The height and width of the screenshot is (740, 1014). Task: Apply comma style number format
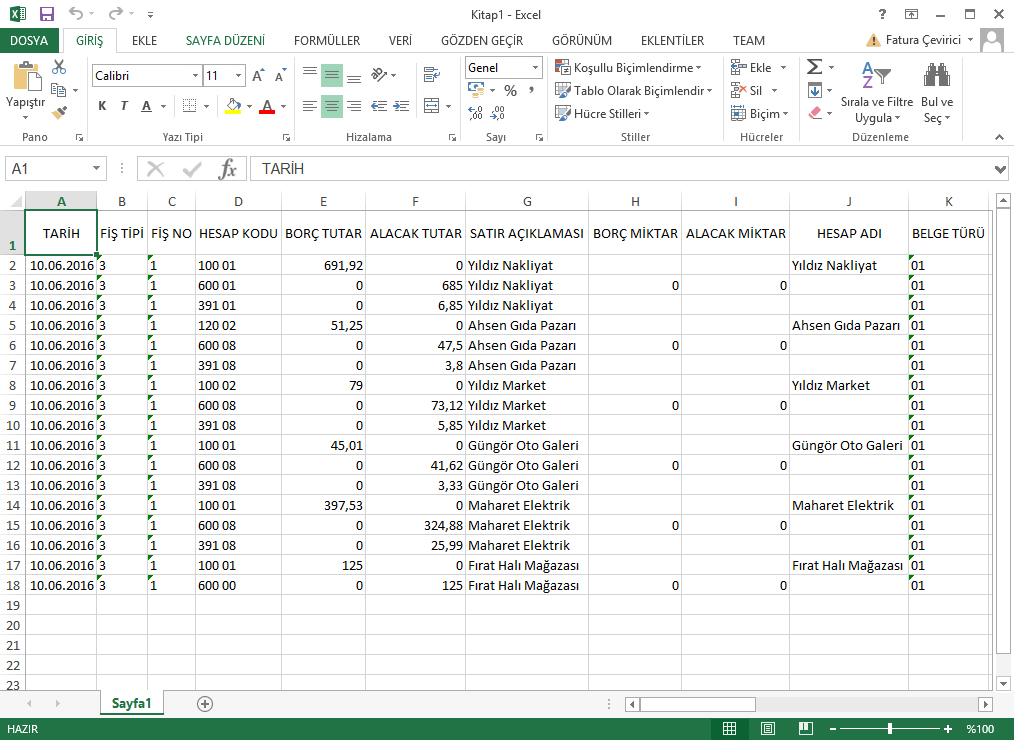point(532,91)
